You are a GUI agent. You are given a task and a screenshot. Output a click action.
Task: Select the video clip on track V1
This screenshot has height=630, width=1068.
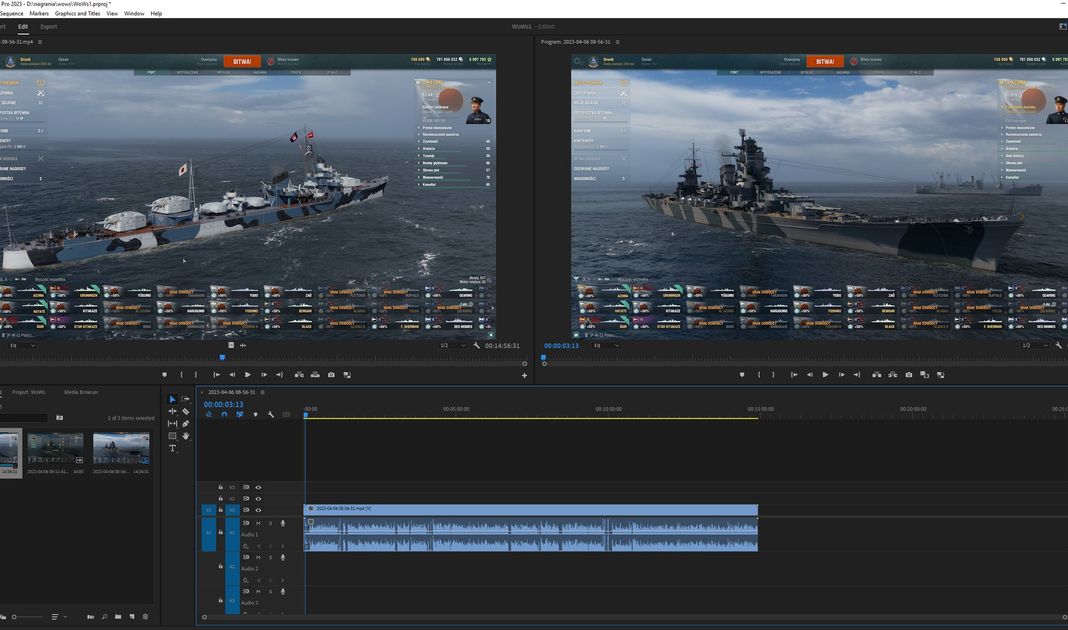pyautogui.click(x=530, y=510)
